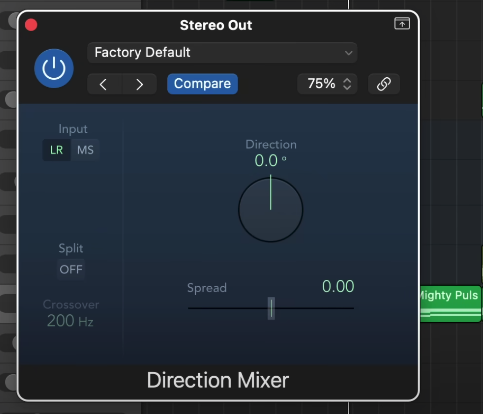
Task: Toggle the plugin power bypass button
Action: tap(54, 68)
